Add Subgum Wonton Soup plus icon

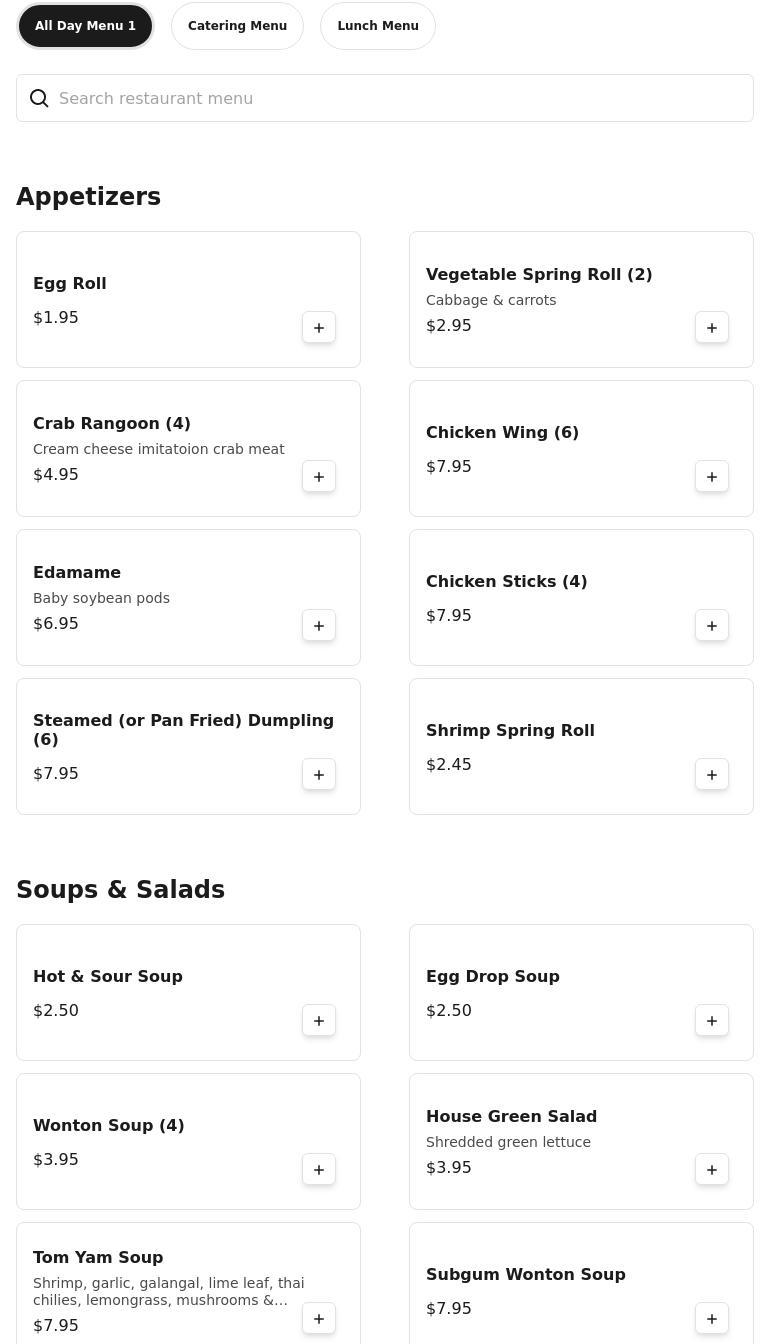712,1318
